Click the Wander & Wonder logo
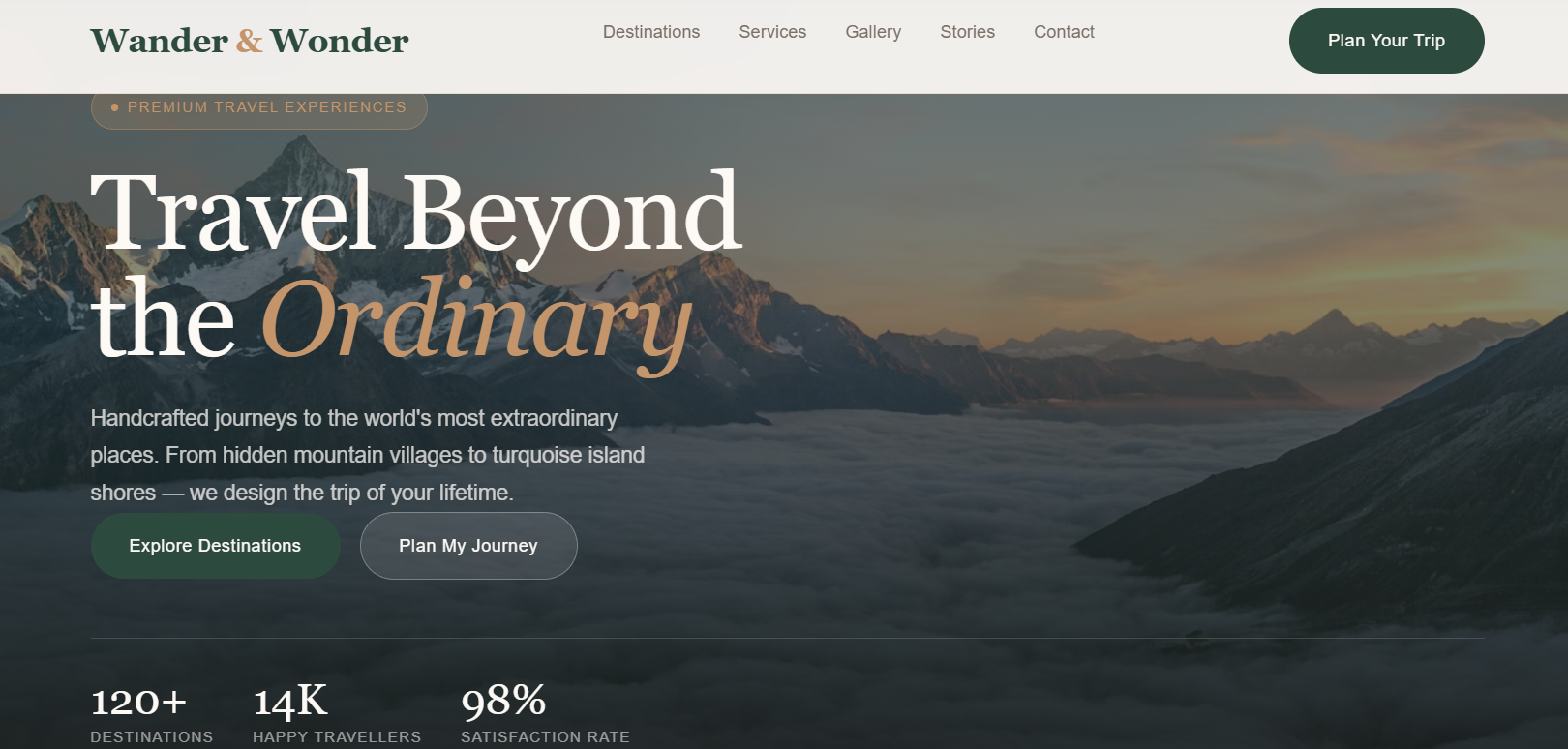Screen dimensions: 1568x749 [250, 41]
